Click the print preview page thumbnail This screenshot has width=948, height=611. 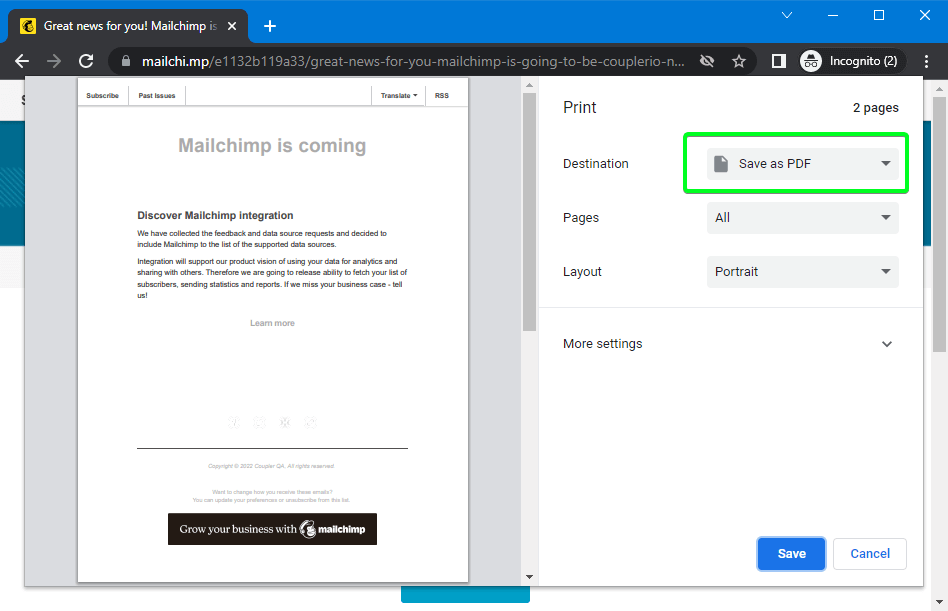pos(273,330)
